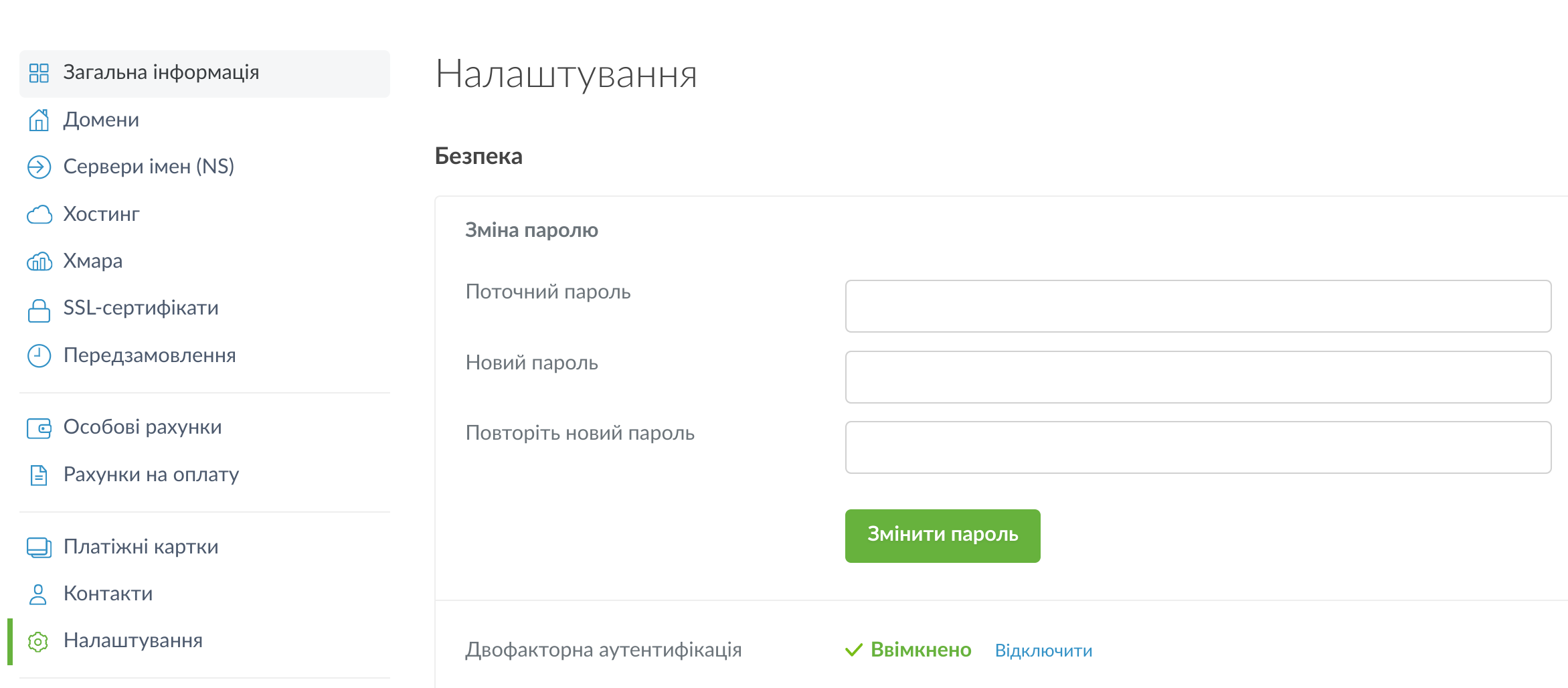The image size is (1568, 688).
Task: Click the house icon for Домени
Action: coord(39,120)
